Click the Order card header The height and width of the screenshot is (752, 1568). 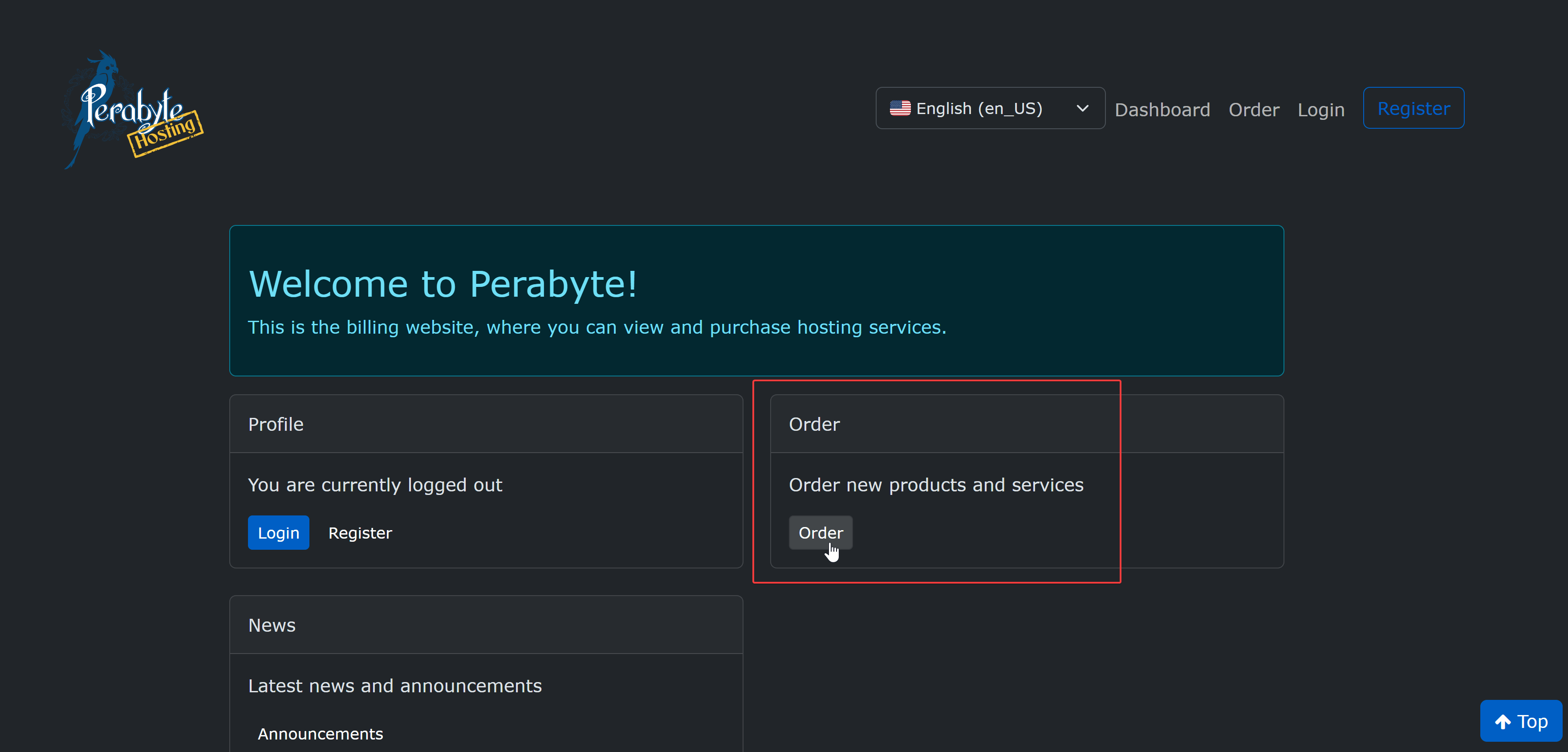(814, 425)
